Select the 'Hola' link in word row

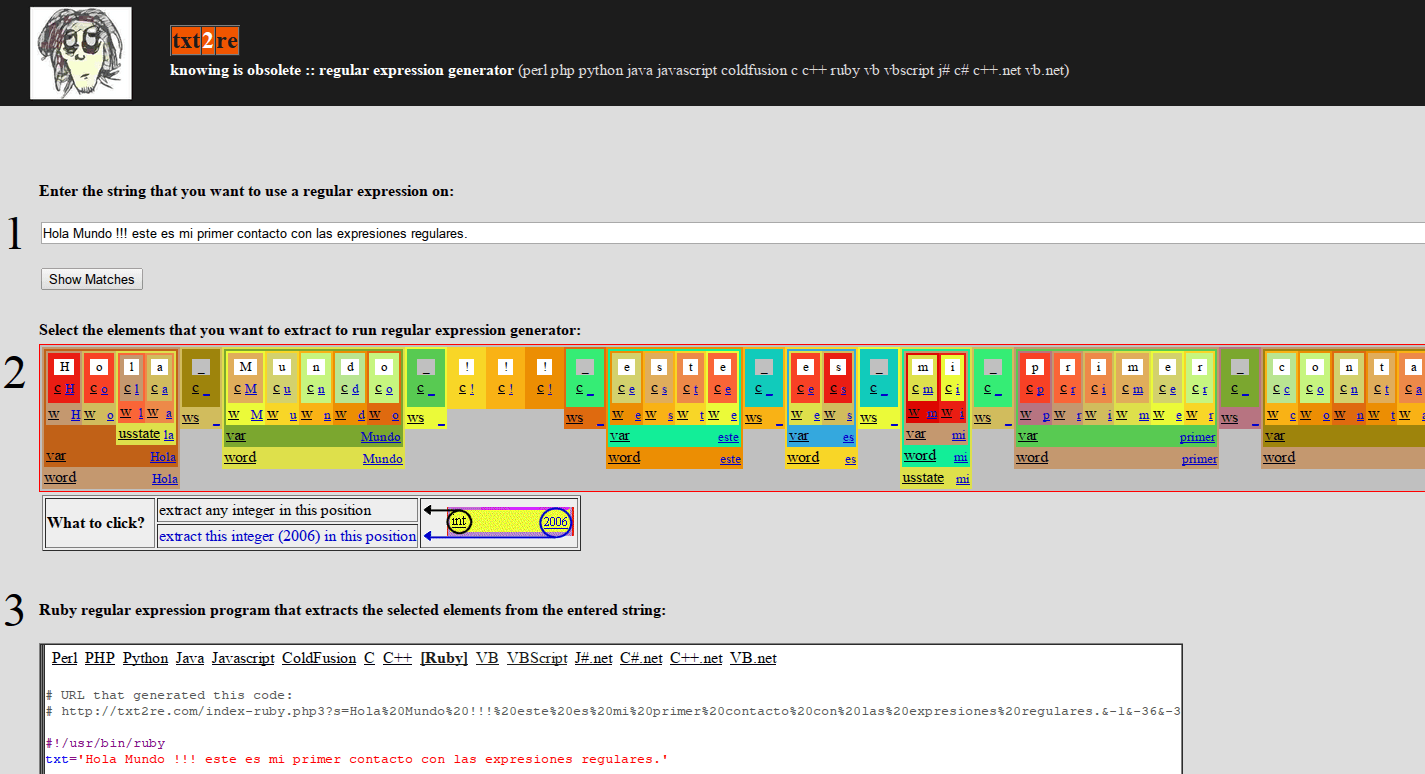point(164,479)
